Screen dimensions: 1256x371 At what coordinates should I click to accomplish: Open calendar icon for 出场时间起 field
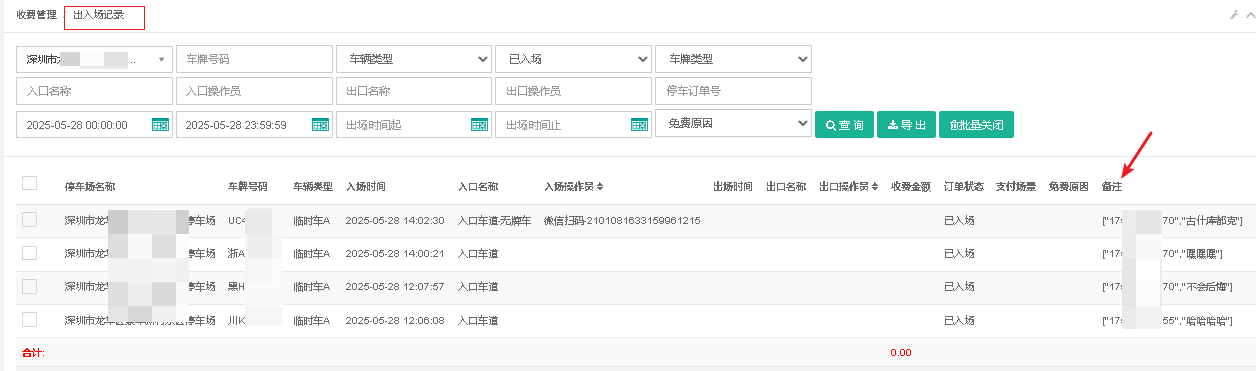(479, 125)
